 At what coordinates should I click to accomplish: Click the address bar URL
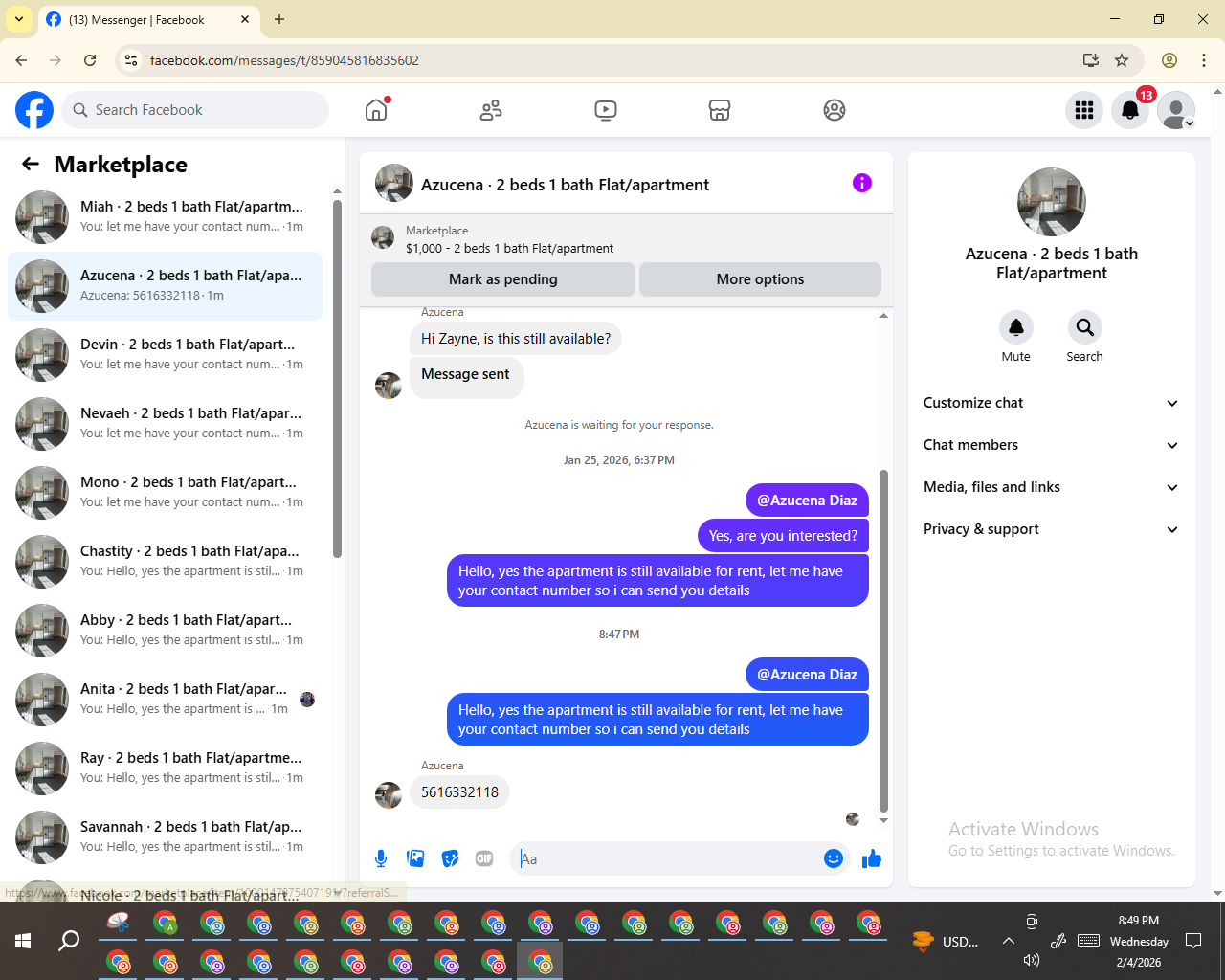point(284,60)
